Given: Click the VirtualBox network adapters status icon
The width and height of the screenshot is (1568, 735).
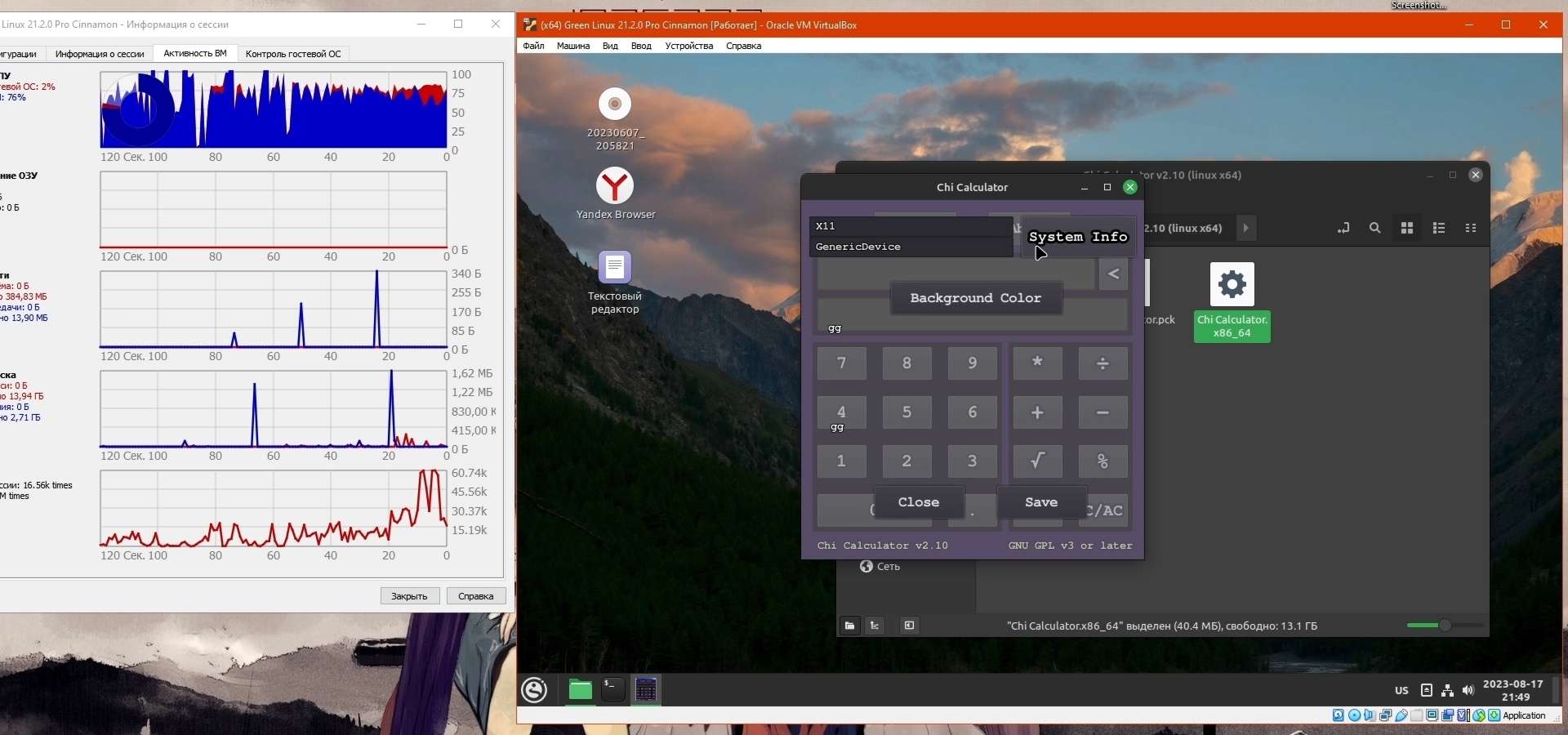Looking at the screenshot, I should click(x=1386, y=715).
